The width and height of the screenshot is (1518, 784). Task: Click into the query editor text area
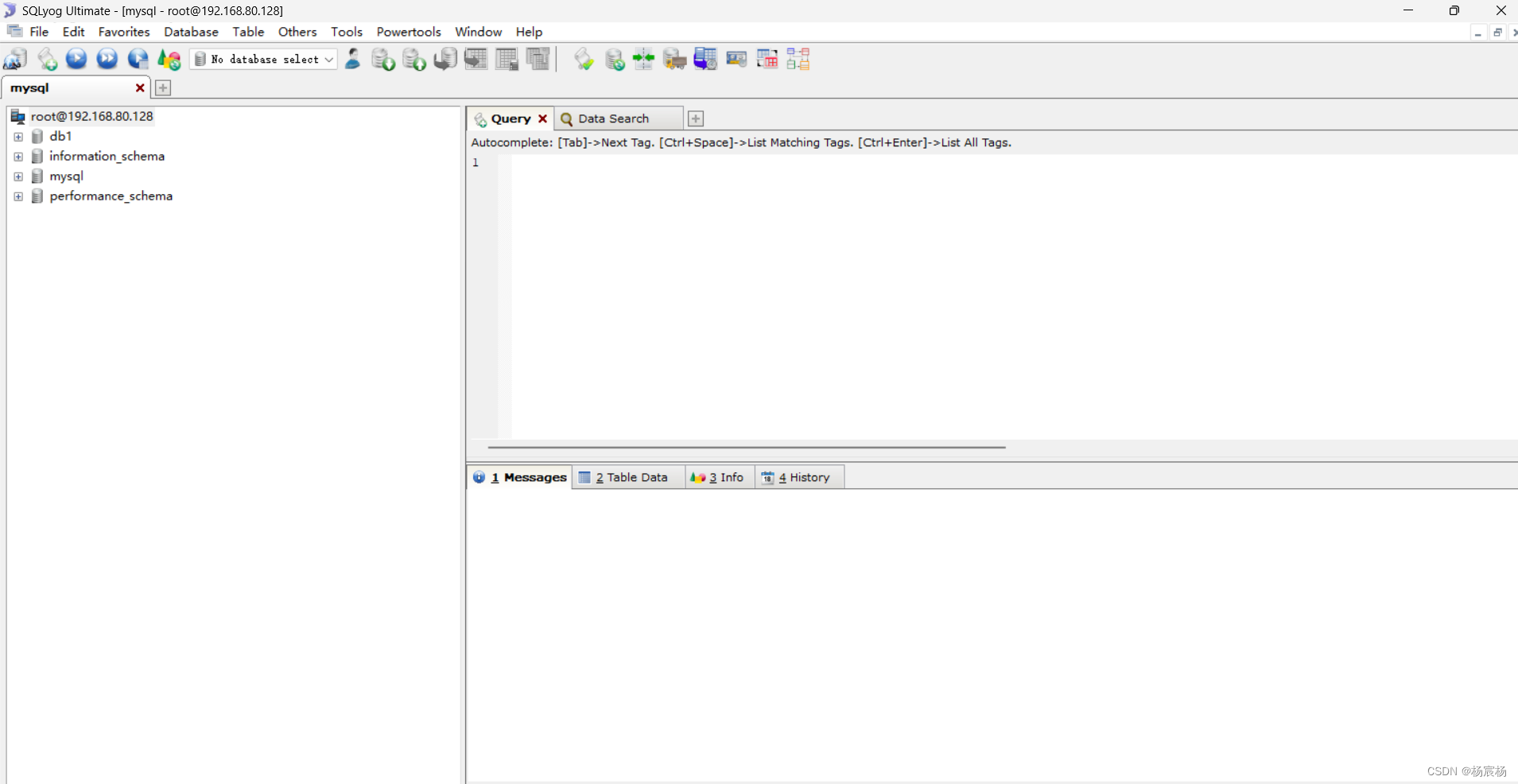tap(1014, 296)
